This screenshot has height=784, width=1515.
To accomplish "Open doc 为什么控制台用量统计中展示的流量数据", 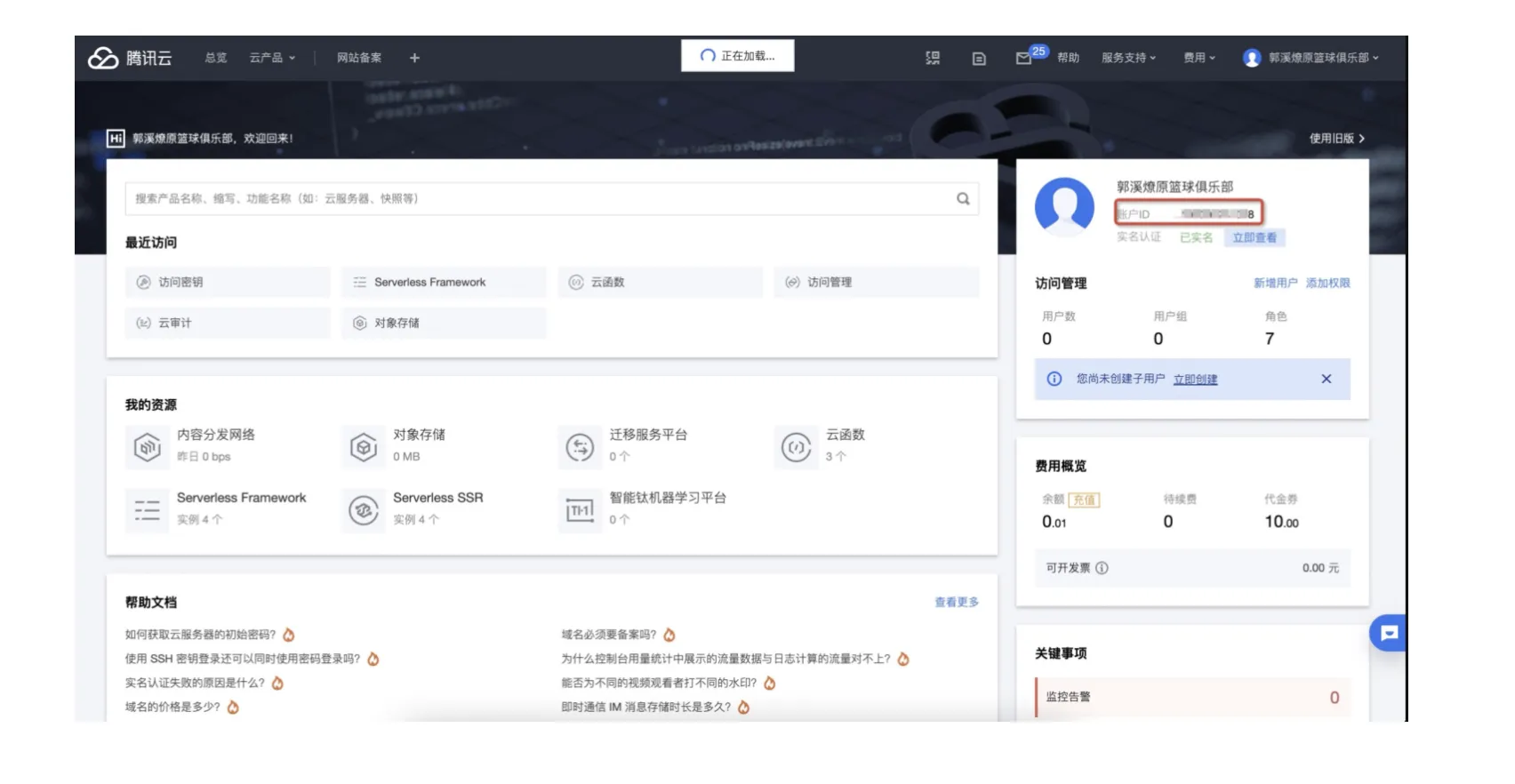I will click(725, 659).
